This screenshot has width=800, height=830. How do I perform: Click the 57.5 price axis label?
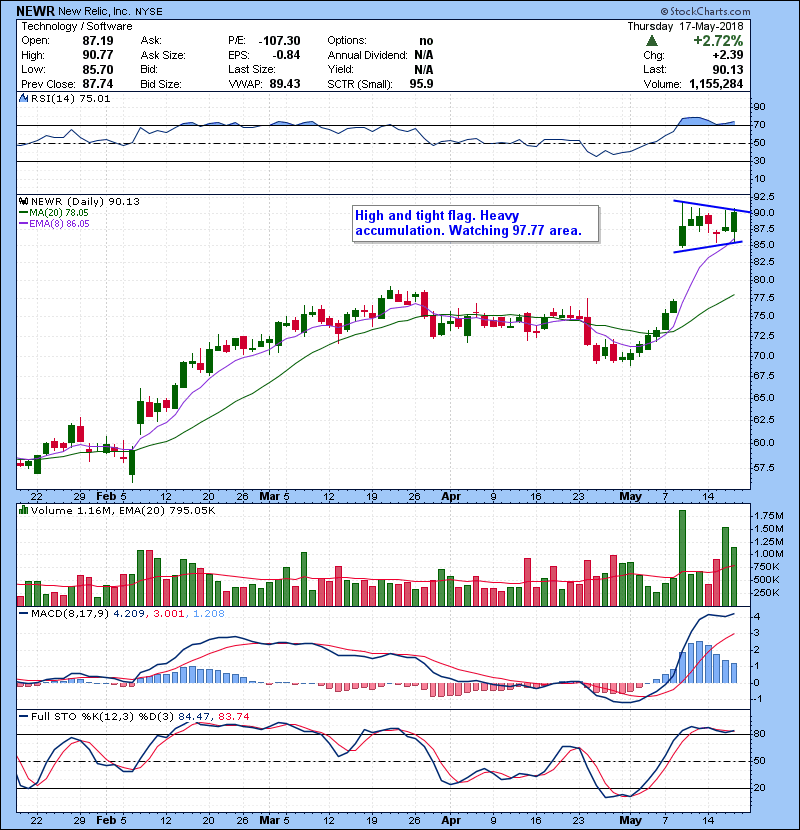pos(763,467)
